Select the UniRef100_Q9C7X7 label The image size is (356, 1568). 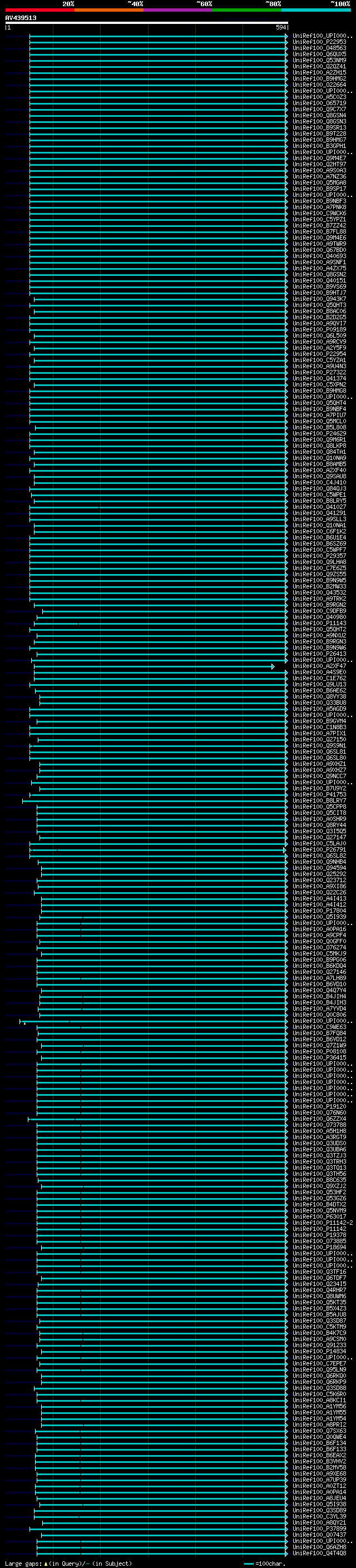pyautogui.click(x=319, y=110)
